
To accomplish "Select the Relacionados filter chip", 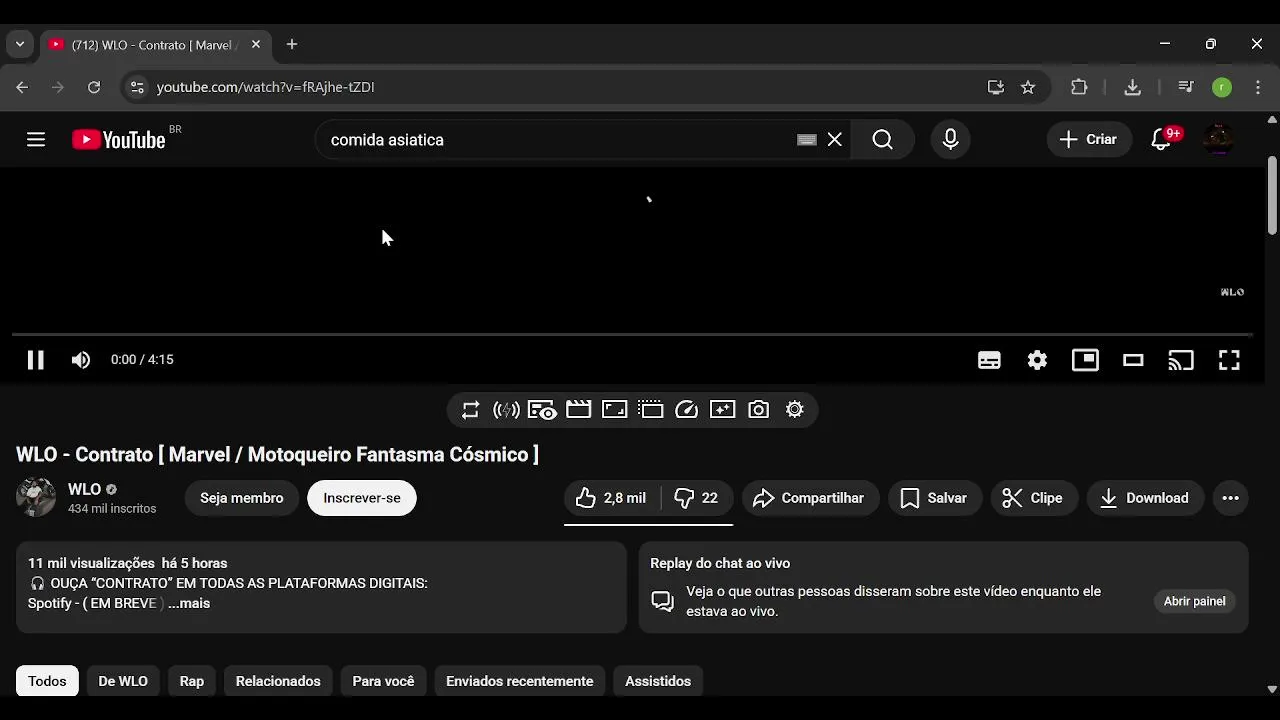I will pos(278,681).
